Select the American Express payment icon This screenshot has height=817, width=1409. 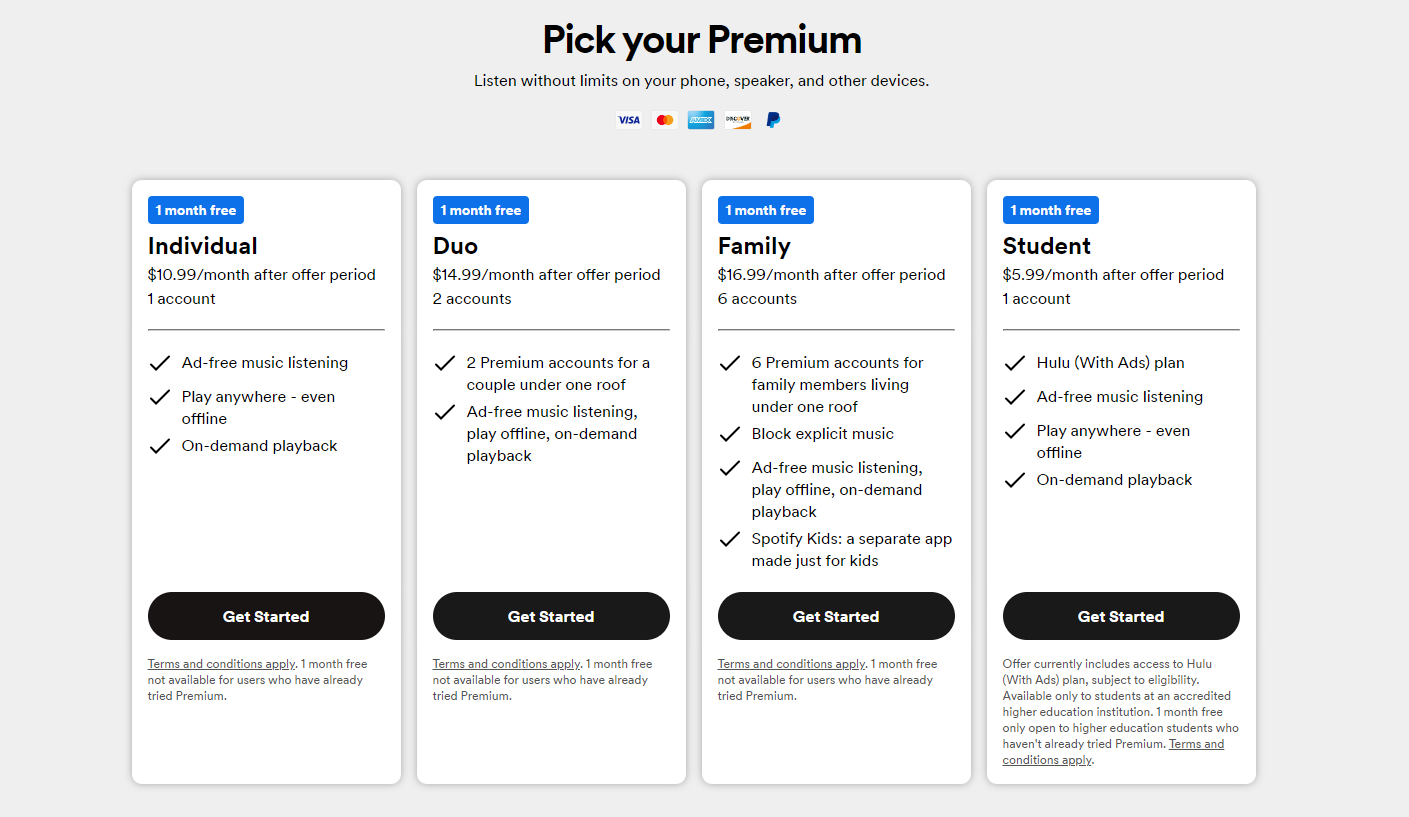(x=700, y=119)
